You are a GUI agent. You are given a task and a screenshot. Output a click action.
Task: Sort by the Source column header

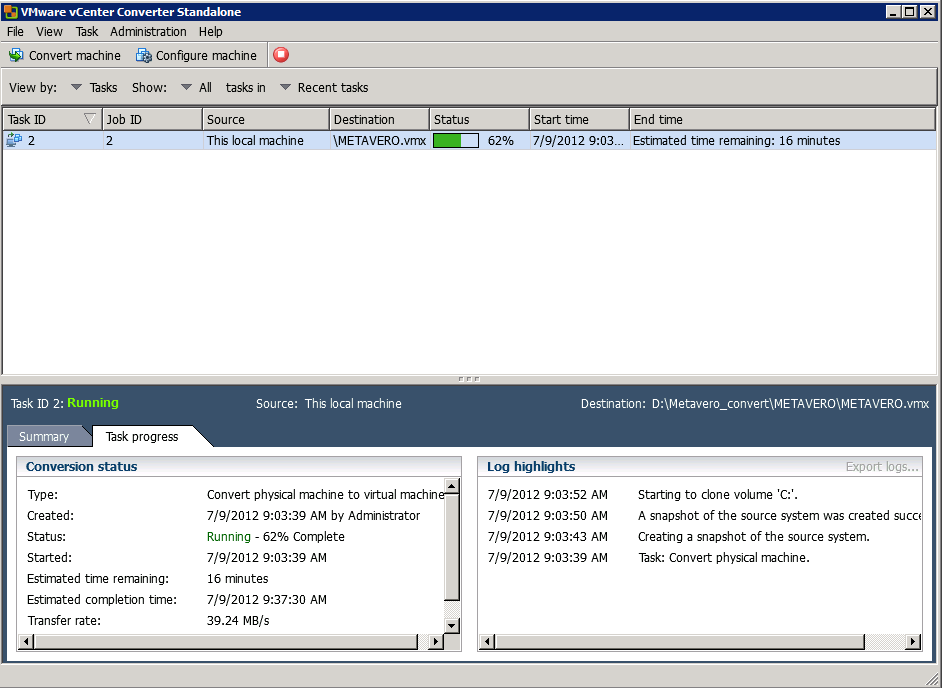[x=266, y=119]
